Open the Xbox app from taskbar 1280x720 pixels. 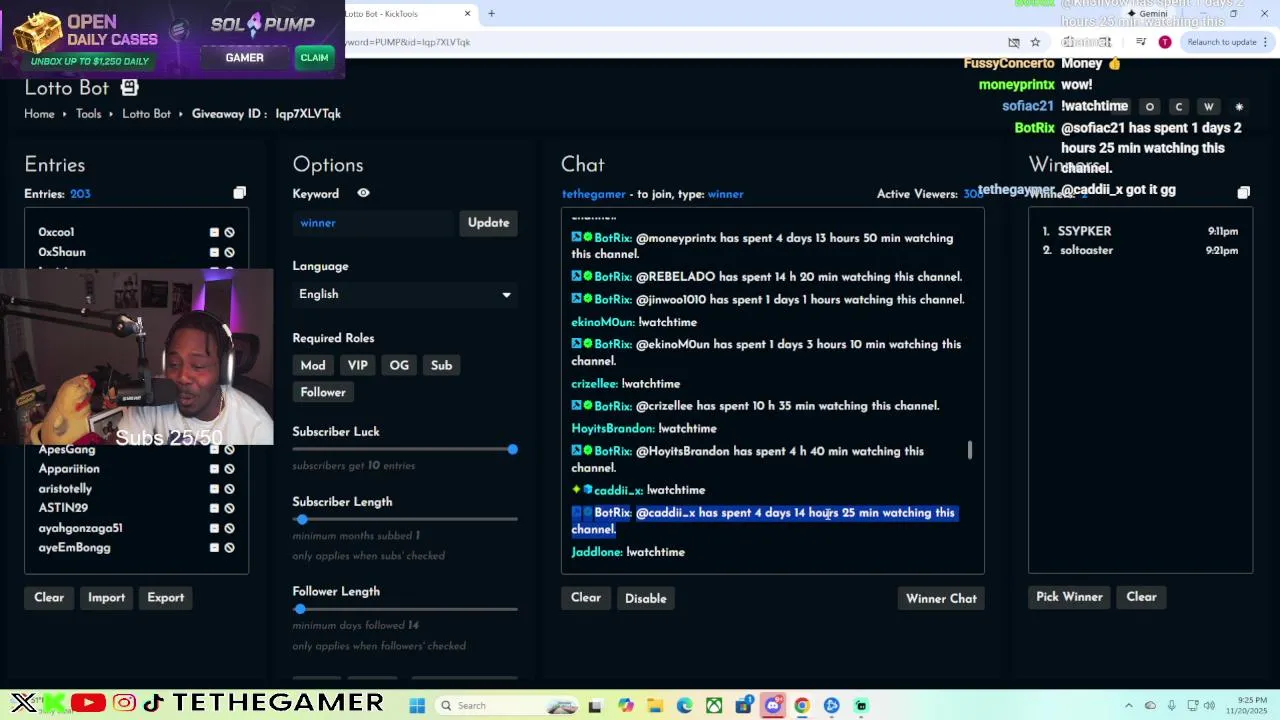point(714,705)
